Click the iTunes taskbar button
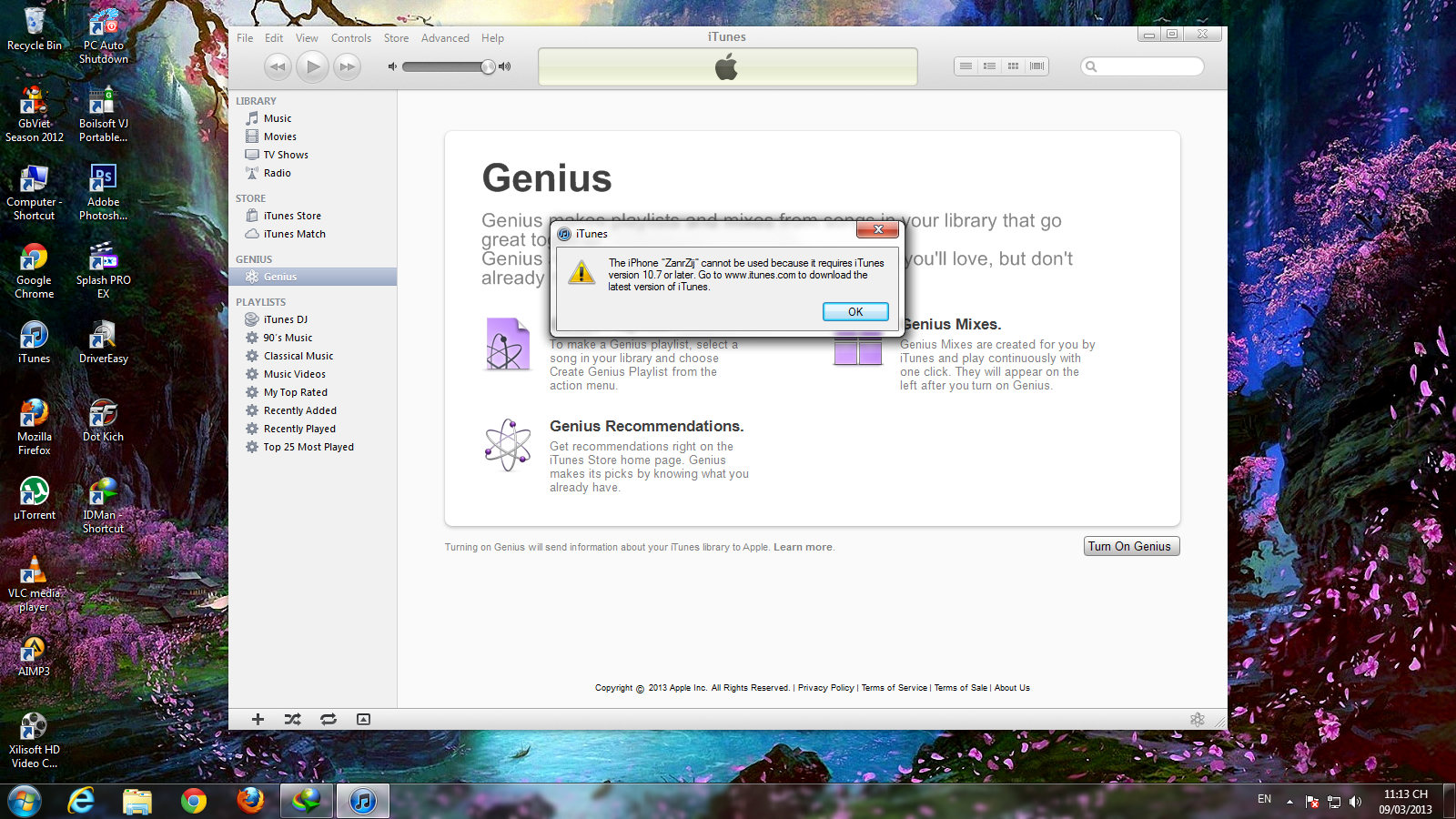This screenshot has width=1456, height=819. 363,801
